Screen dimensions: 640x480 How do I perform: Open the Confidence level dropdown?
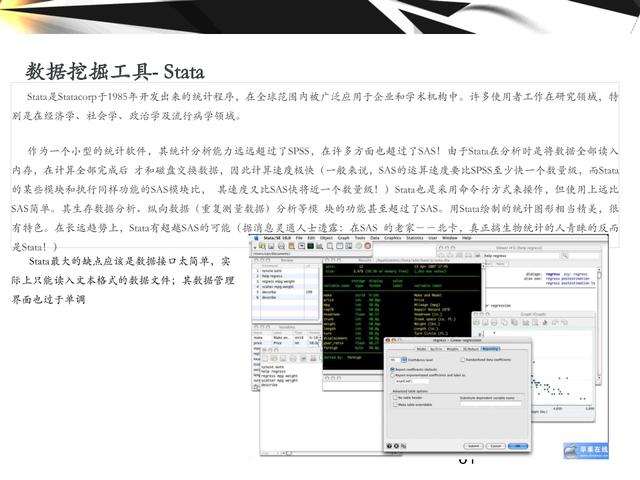404,360
